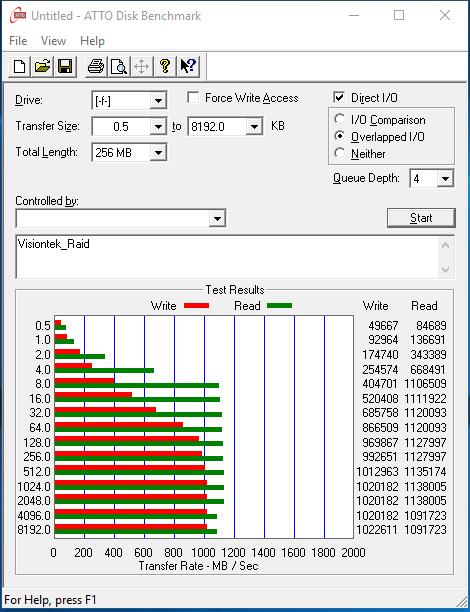Open About via the question mark icon

[165, 66]
